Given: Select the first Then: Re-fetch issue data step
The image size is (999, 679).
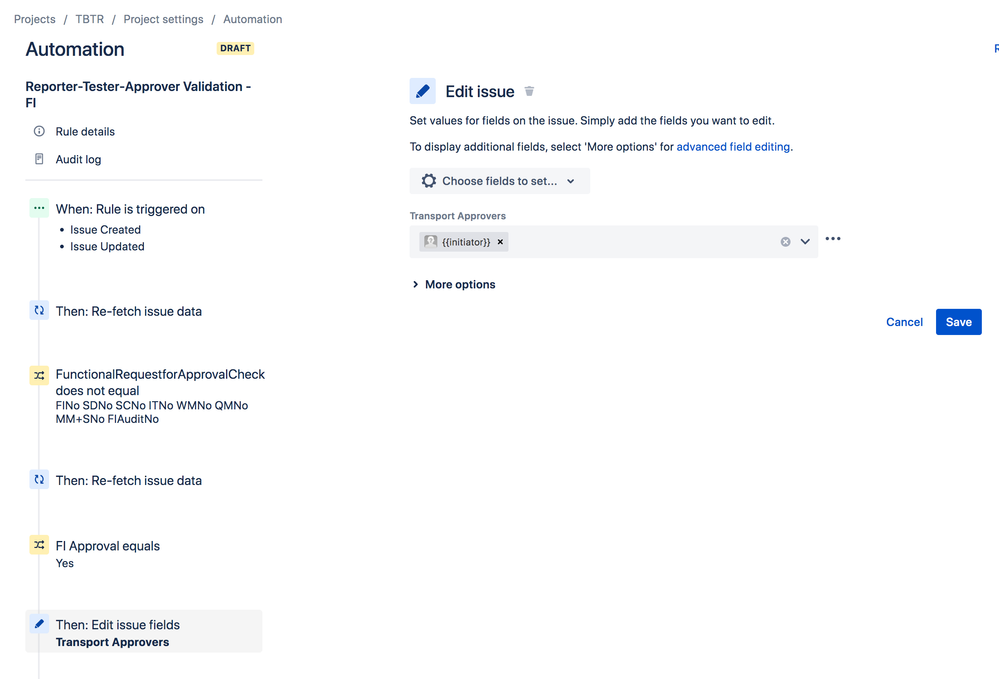Looking at the screenshot, I should tap(129, 311).
